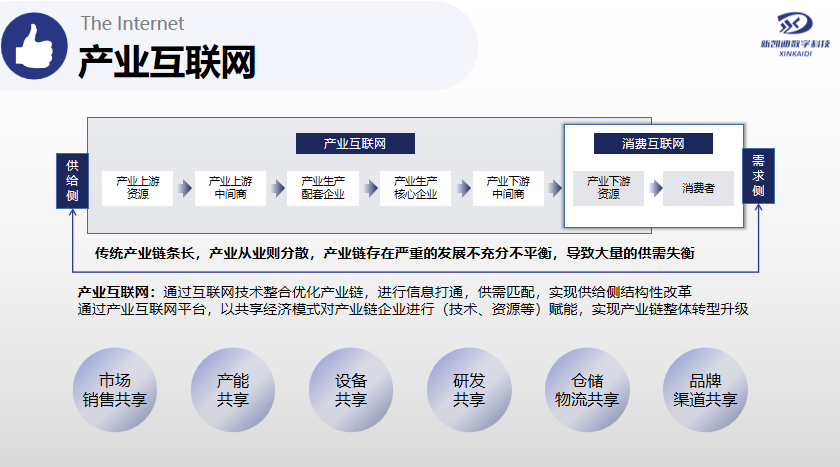Click the 设备共享 circle
The width and height of the screenshot is (840, 467).
pyautogui.click(x=351, y=390)
